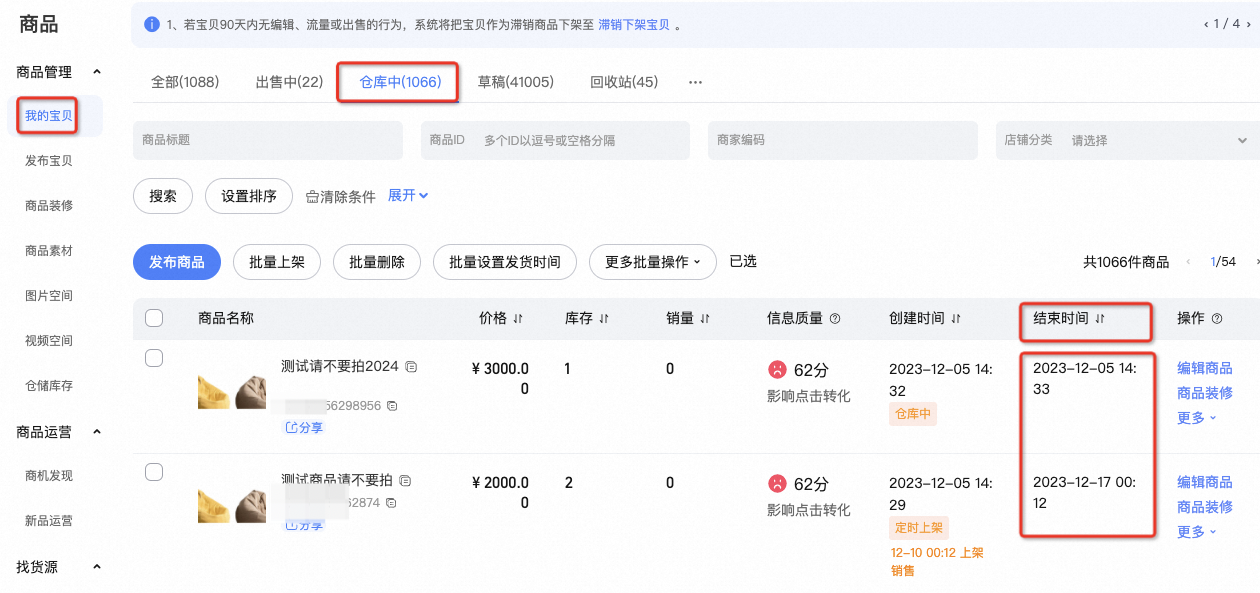Open the 店铺分类 select dropdown
1260x593 pixels.
click(x=1127, y=140)
